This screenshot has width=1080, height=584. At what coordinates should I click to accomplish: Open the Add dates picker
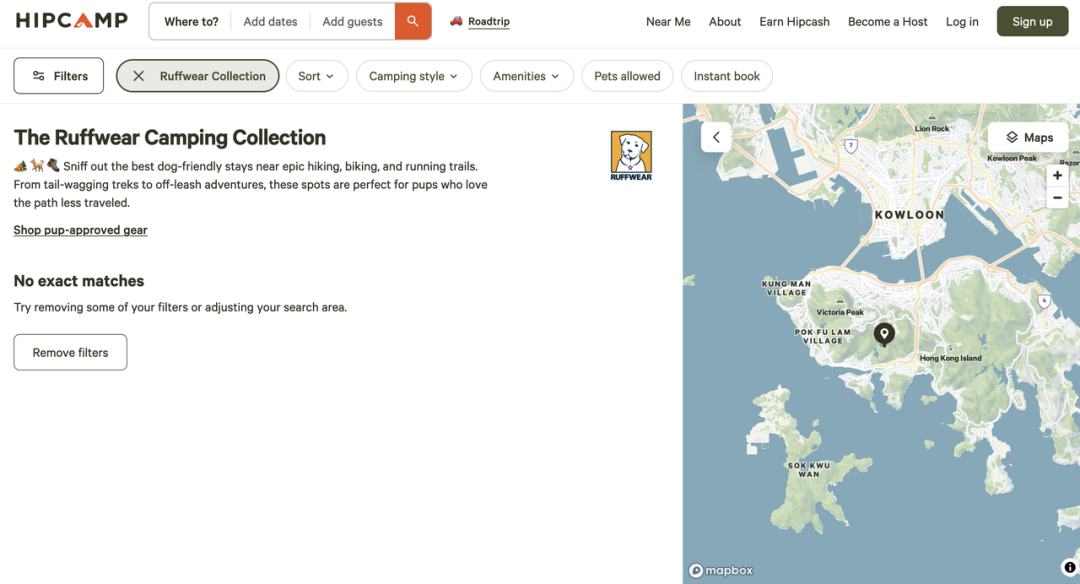(270, 21)
